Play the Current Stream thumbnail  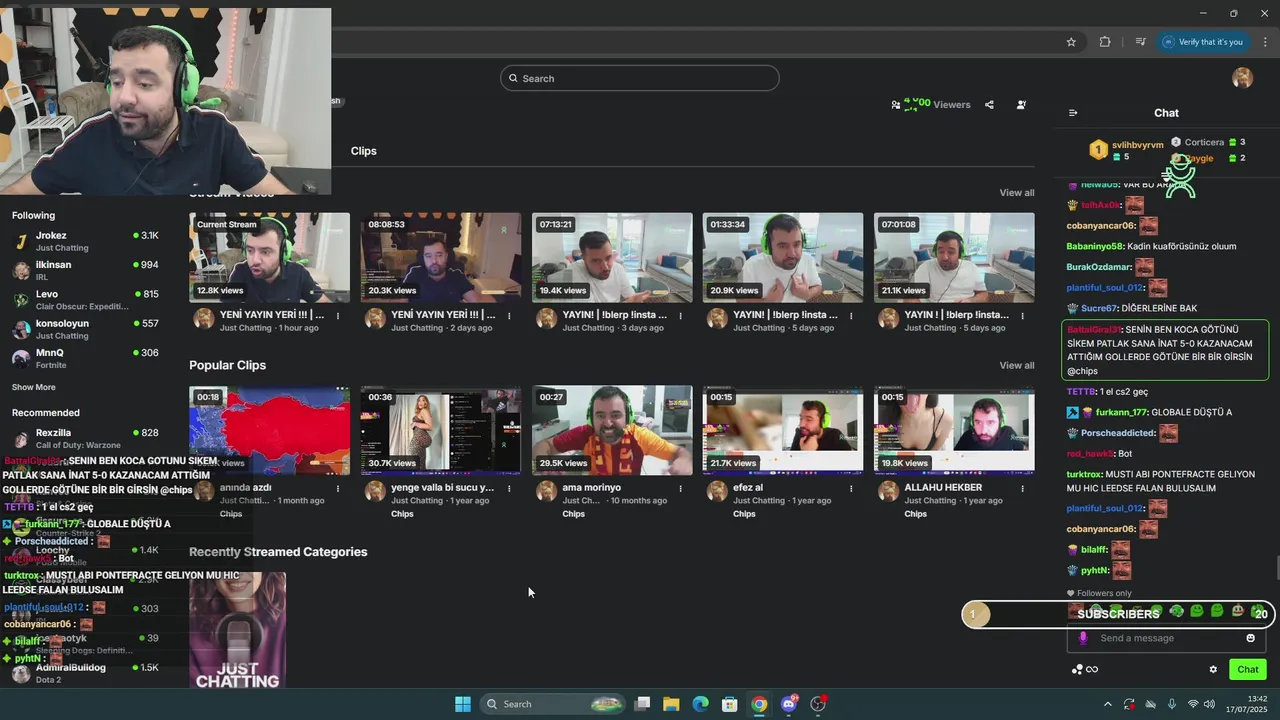270,257
